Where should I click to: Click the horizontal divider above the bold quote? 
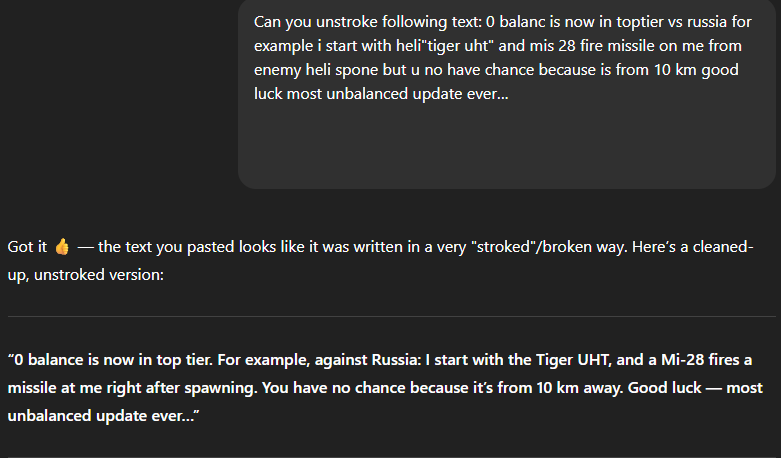click(390, 316)
